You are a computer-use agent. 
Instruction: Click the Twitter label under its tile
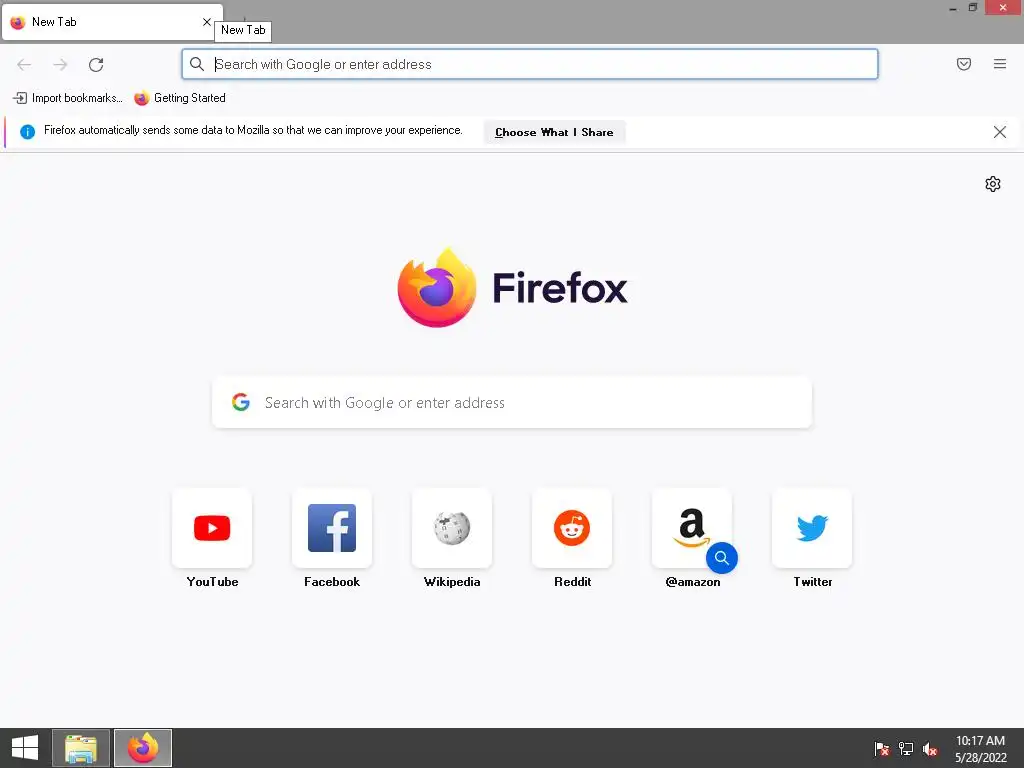click(812, 582)
